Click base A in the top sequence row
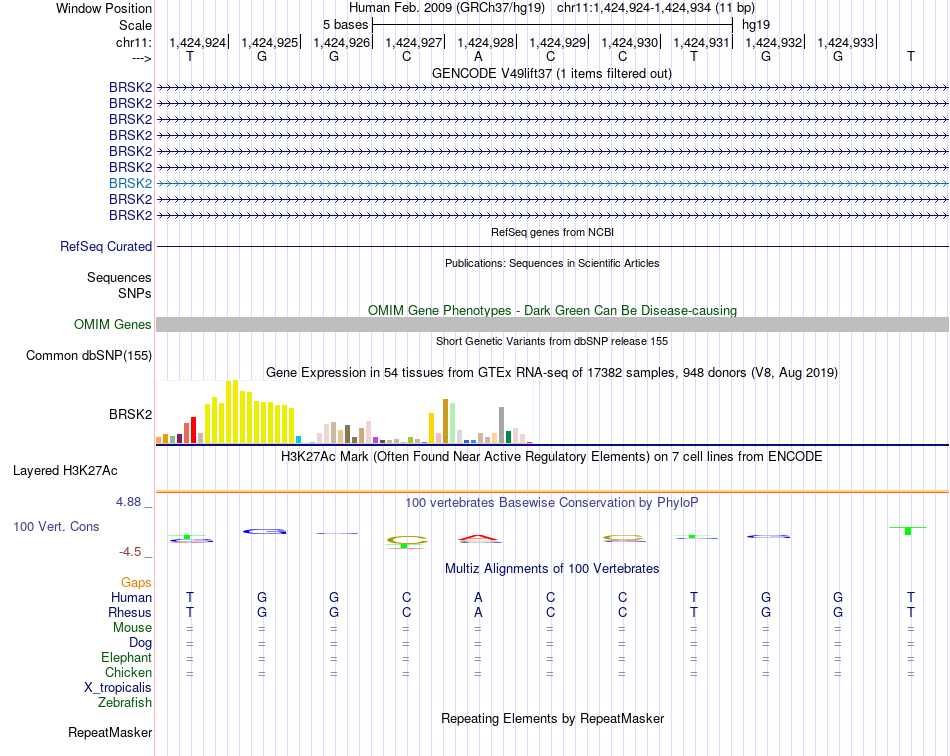This screenshot has height=756, width=950. pos(478,56)
